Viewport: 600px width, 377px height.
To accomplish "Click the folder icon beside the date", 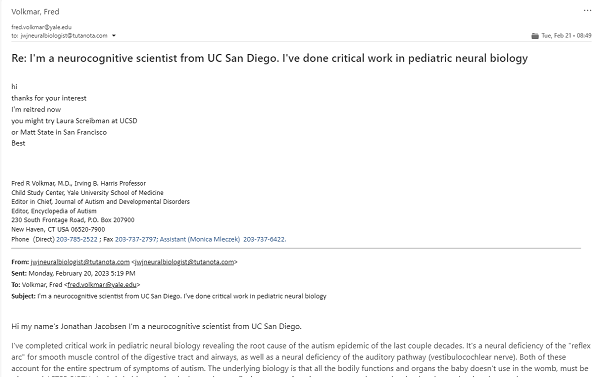I will pyautogui.click(x=535, y=36).
